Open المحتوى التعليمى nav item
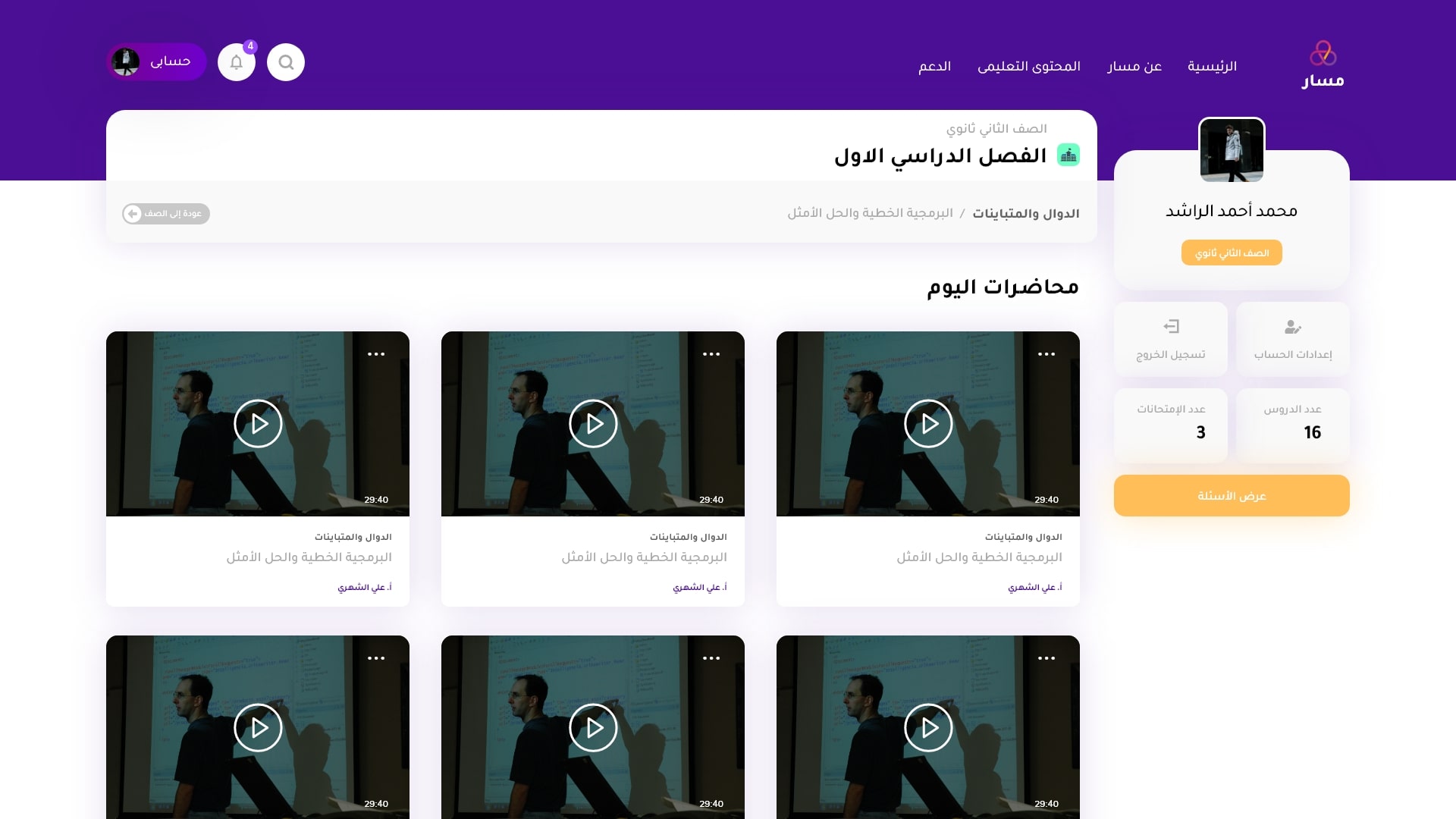The width and height of the screenshot is (1456, 819). 1029,67
